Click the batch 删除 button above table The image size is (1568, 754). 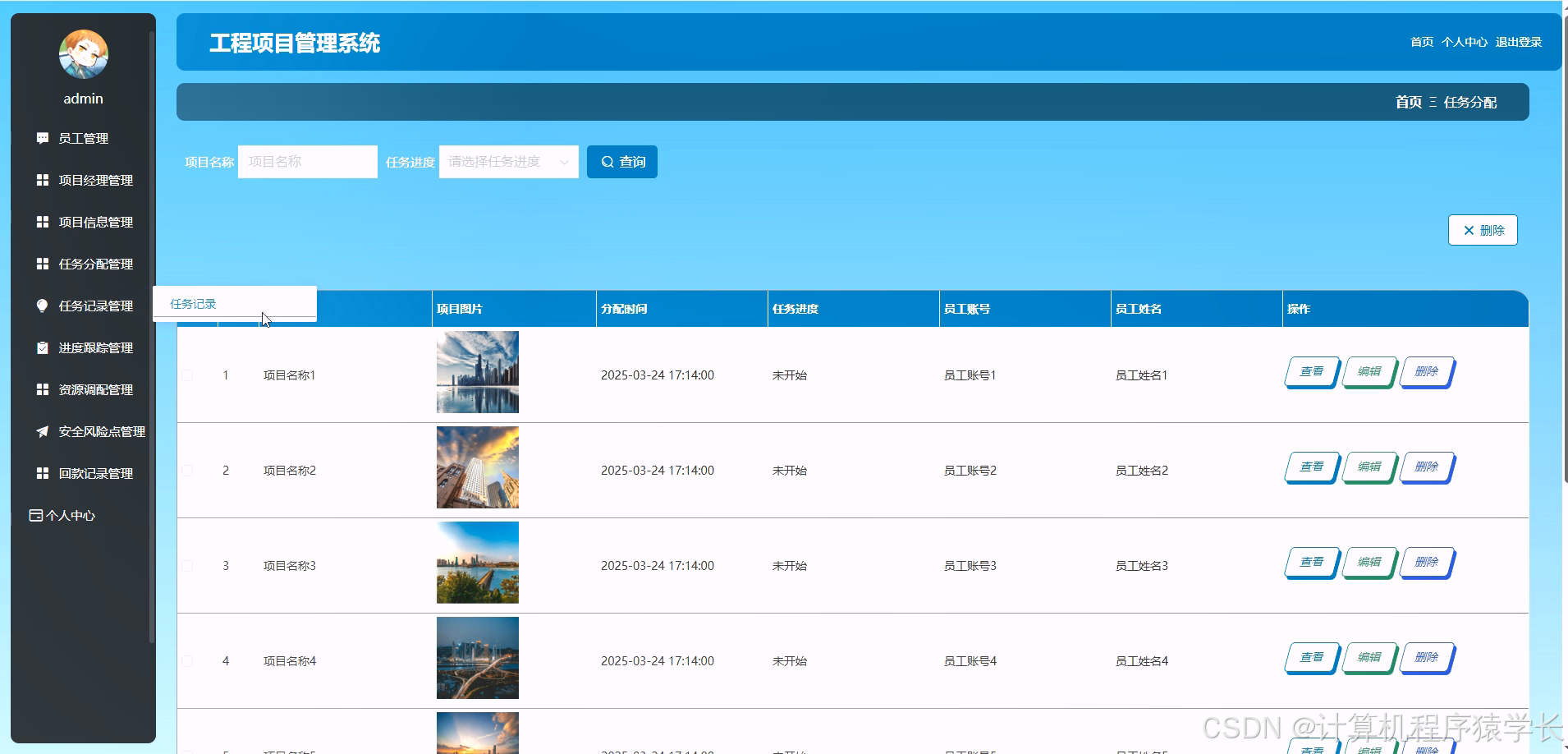click(x=1483, y=230)
